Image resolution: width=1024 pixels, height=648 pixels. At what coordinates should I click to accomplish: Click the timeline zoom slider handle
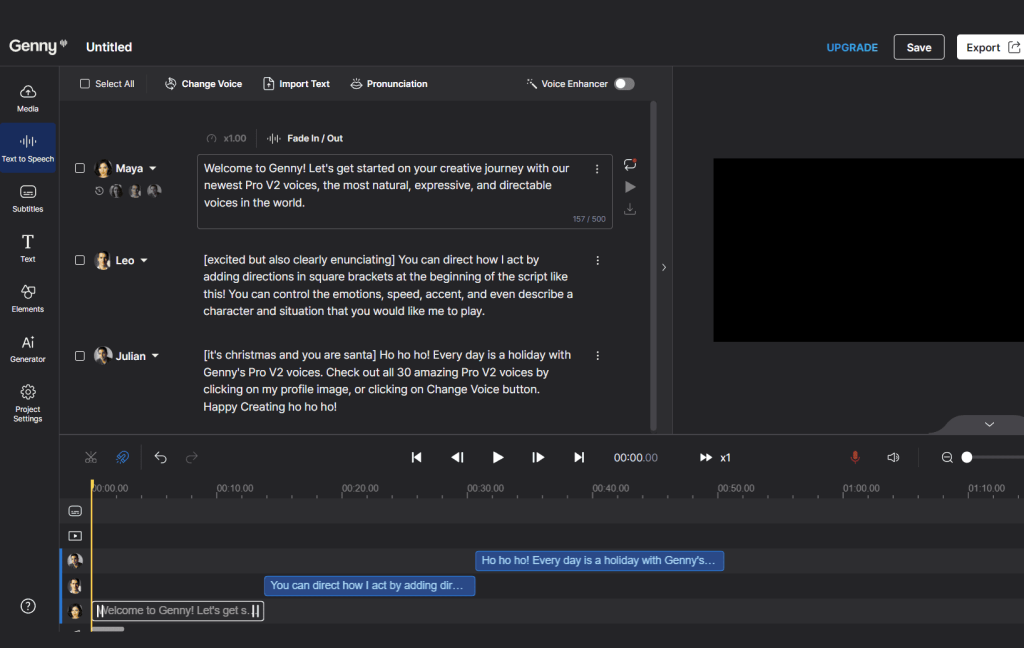tap(967, 457)
